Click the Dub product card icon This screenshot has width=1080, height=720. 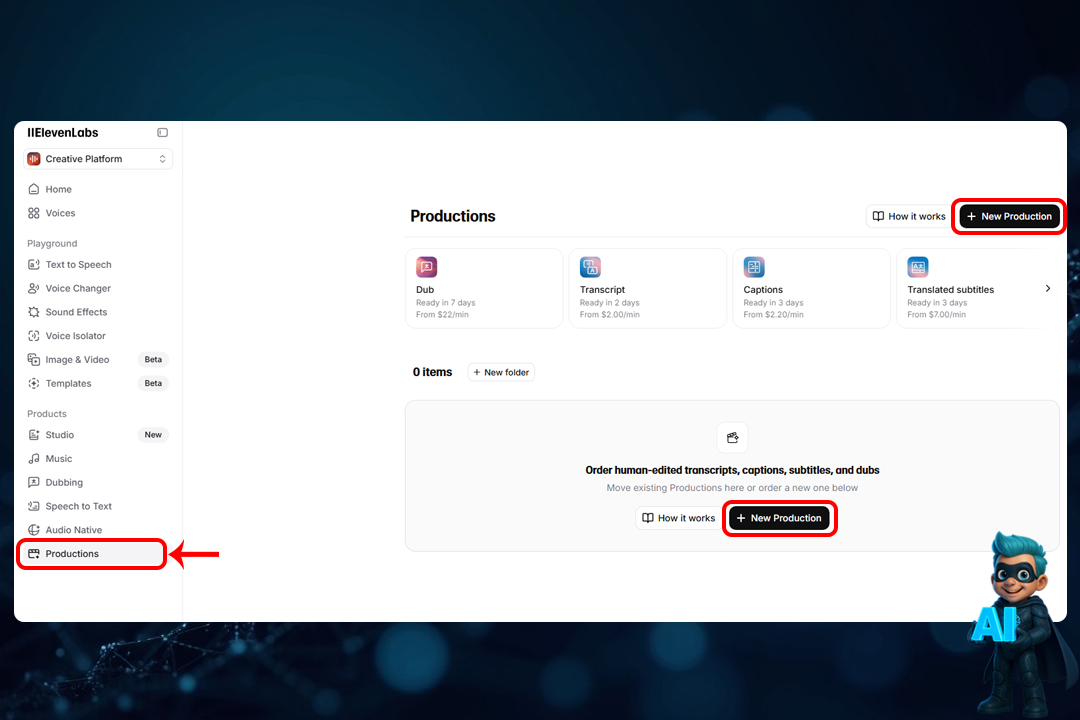pyautogui.click(x=427, y=267)
